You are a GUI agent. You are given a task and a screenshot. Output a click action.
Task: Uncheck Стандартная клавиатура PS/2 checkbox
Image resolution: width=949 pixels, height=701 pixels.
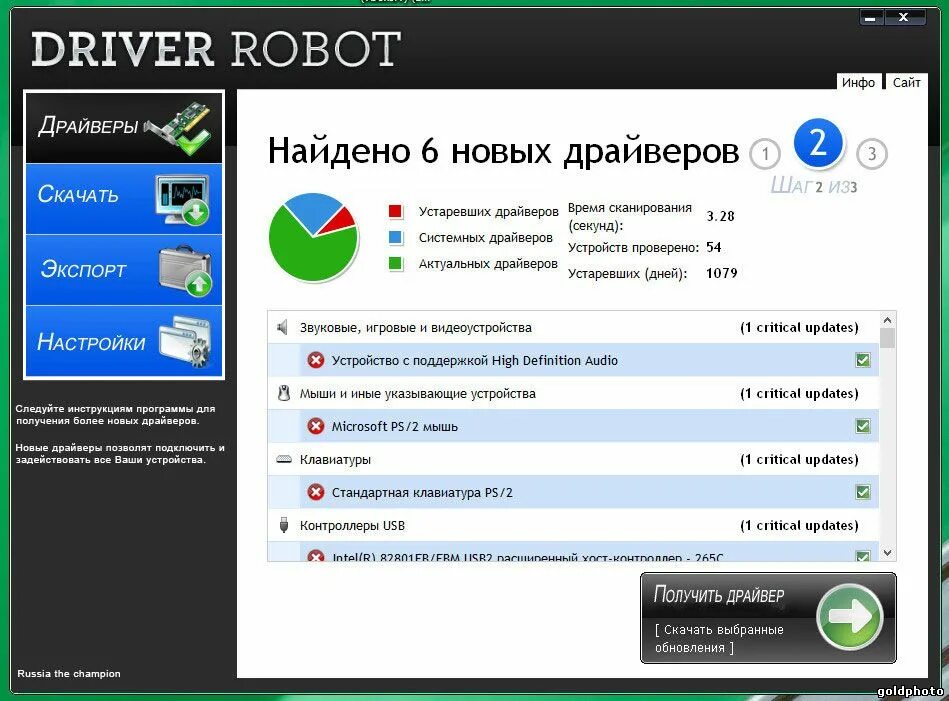862,492
